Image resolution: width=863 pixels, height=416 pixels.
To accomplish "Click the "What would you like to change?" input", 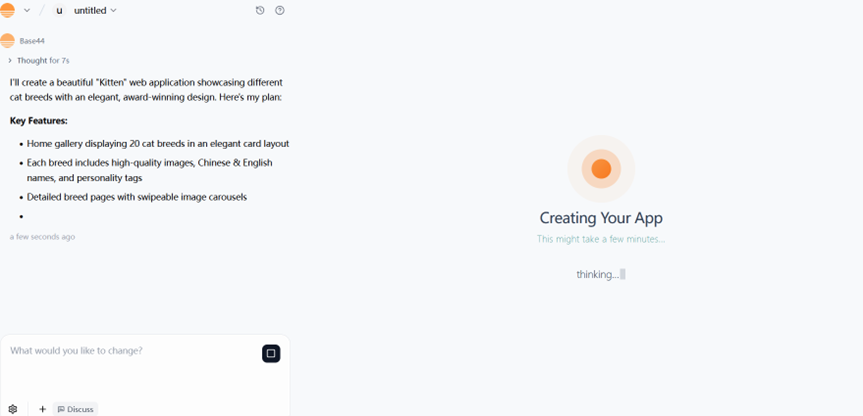I will 130,351.
